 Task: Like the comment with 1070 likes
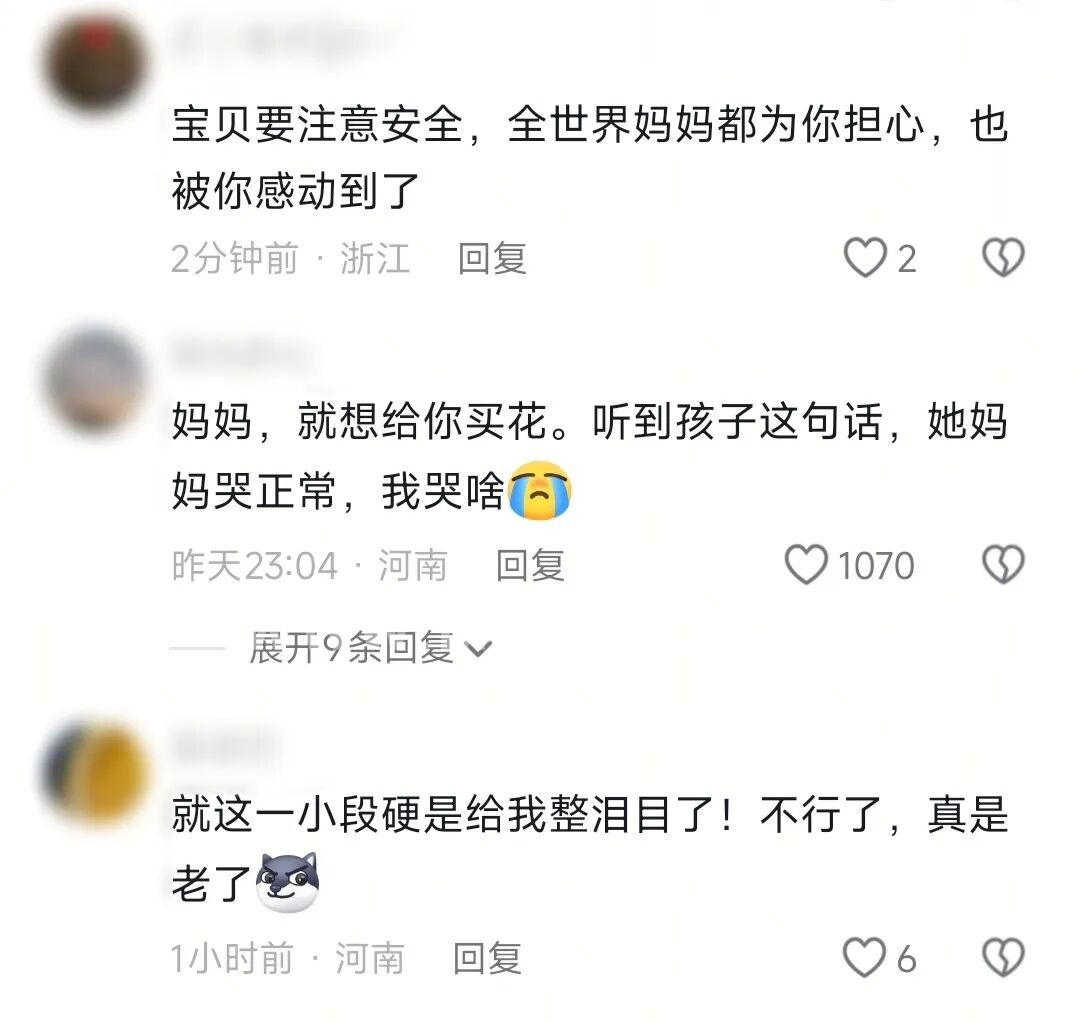[x=806, y=565]
